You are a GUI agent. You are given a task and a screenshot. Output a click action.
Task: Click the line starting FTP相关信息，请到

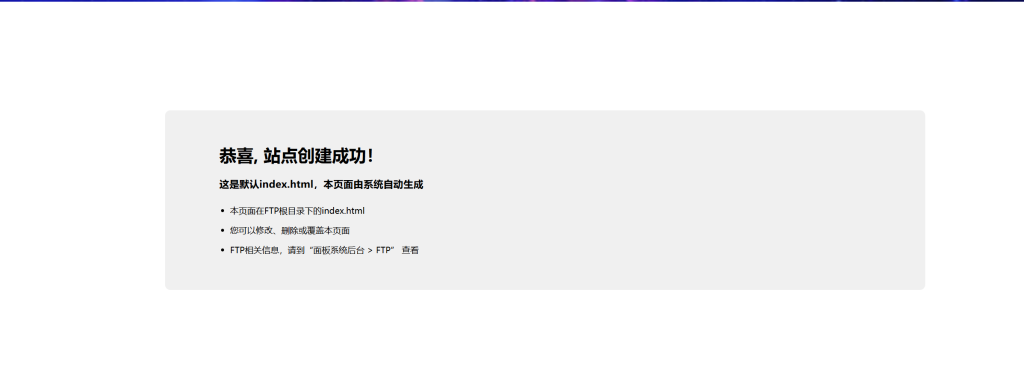pyautogui.click(x=324, y=250)
